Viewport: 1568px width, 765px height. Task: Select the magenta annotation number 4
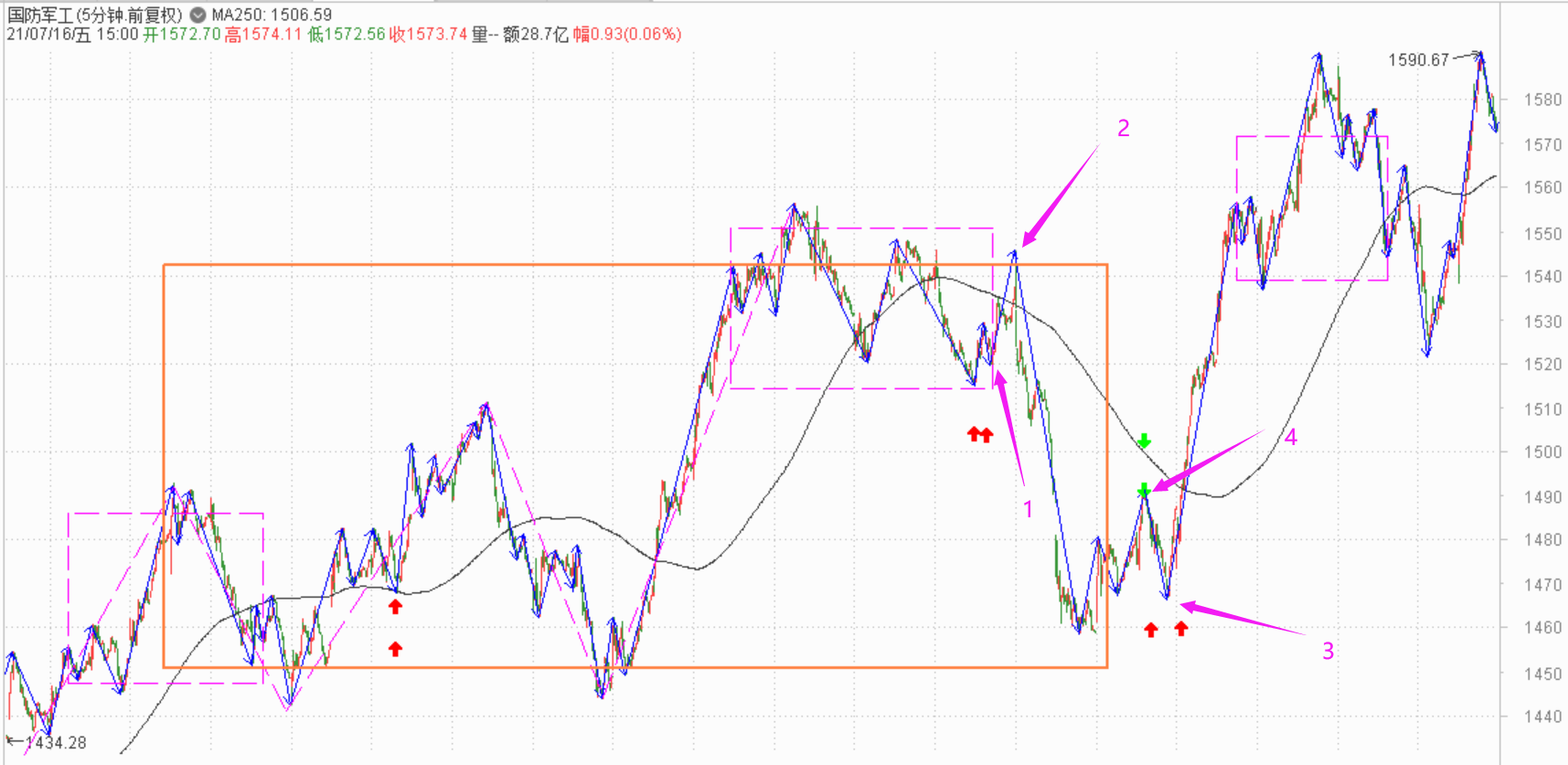(x=1290, y=438)
